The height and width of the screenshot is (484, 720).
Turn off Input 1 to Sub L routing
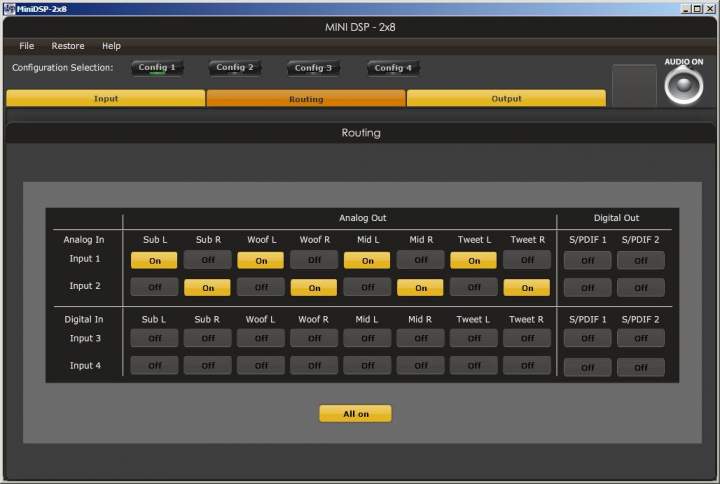154,260
